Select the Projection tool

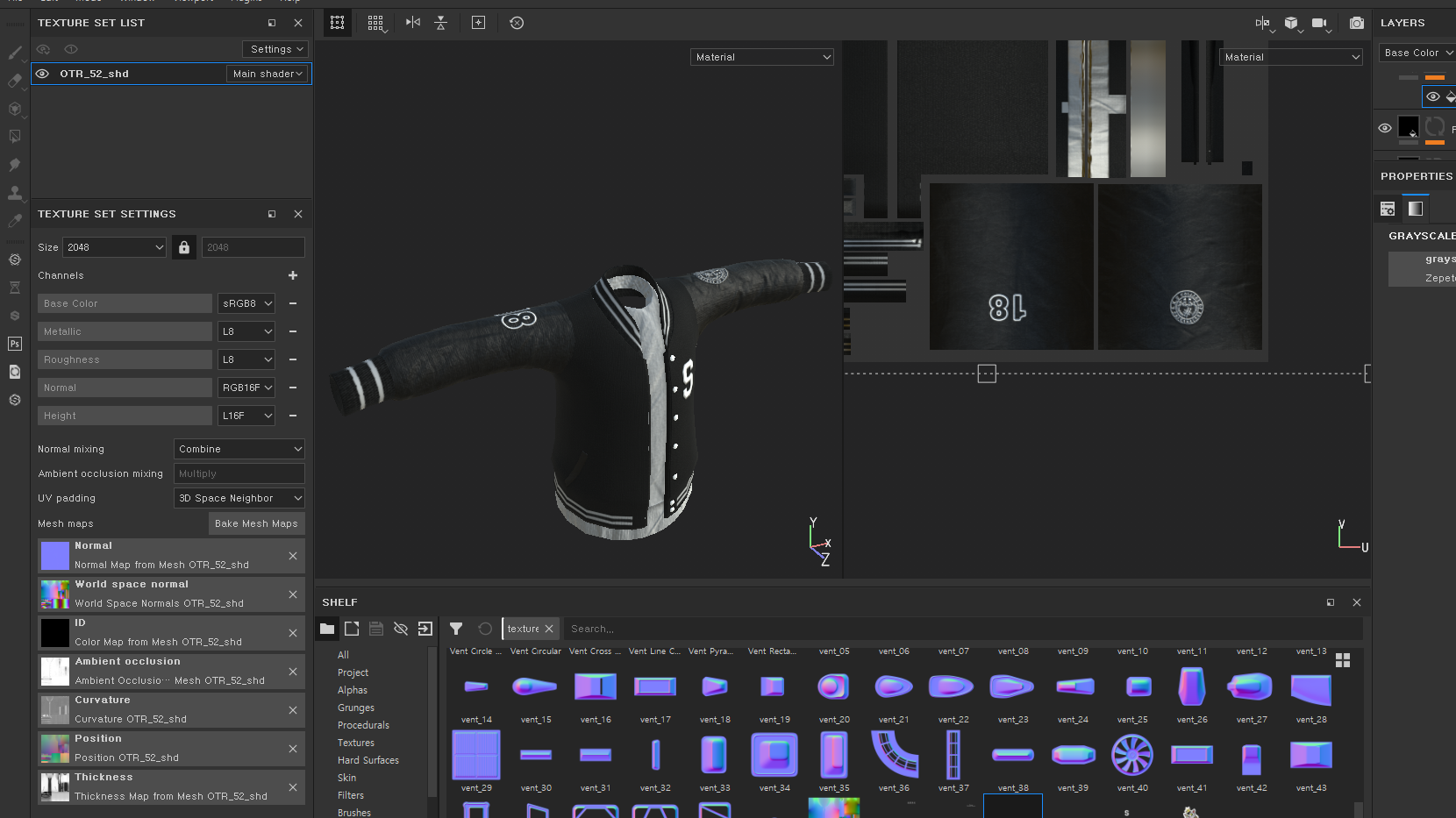coord(15,109)
